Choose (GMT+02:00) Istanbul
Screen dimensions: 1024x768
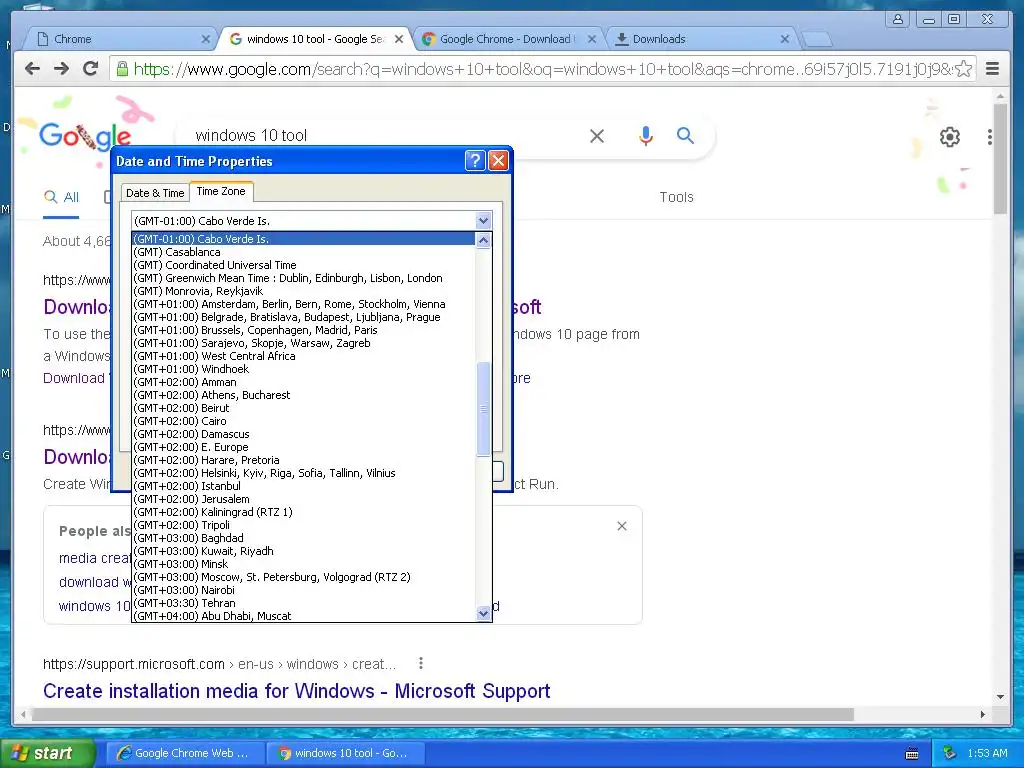pos(303,487)
